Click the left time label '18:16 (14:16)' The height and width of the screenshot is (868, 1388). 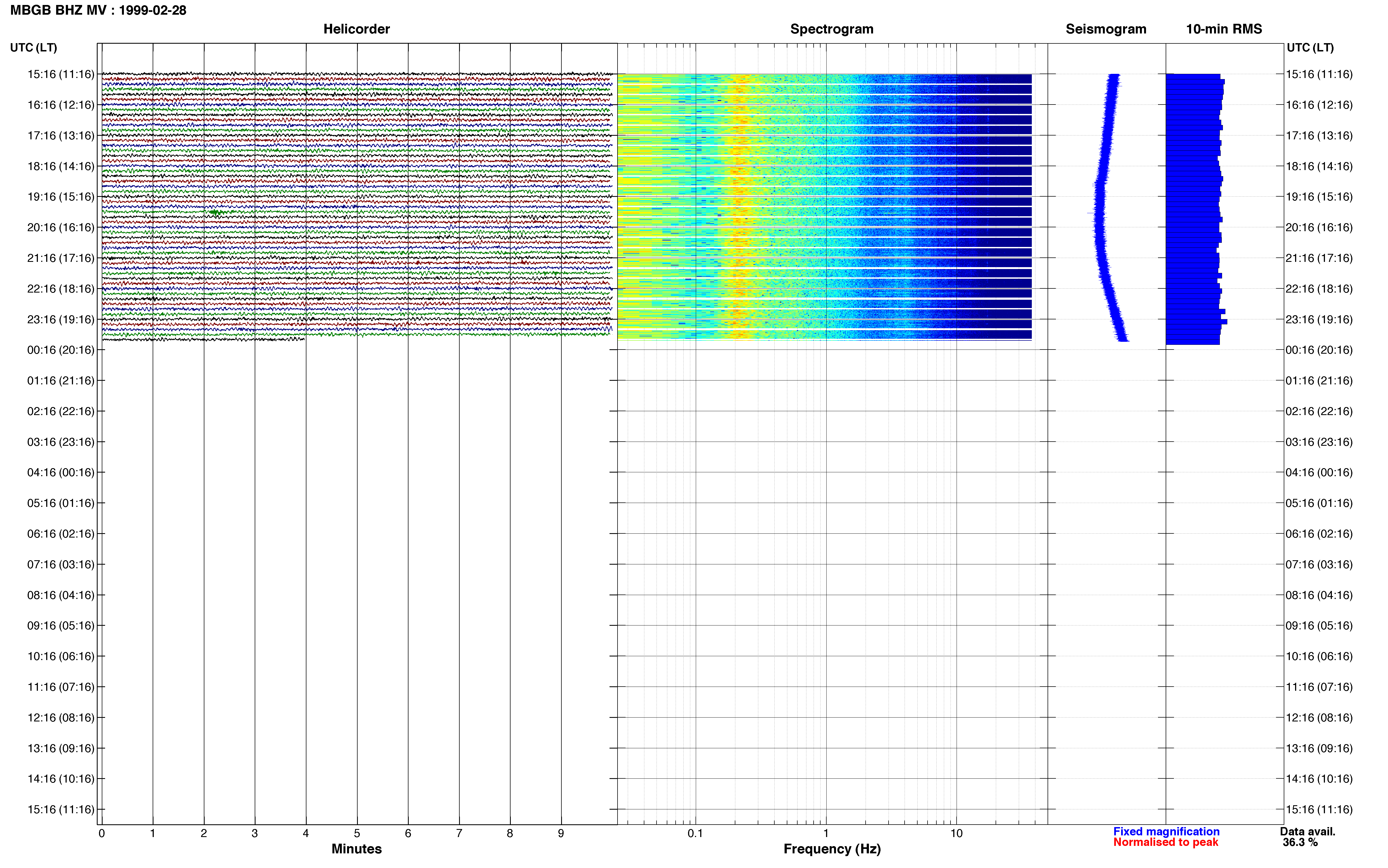(x=61, y=166)
